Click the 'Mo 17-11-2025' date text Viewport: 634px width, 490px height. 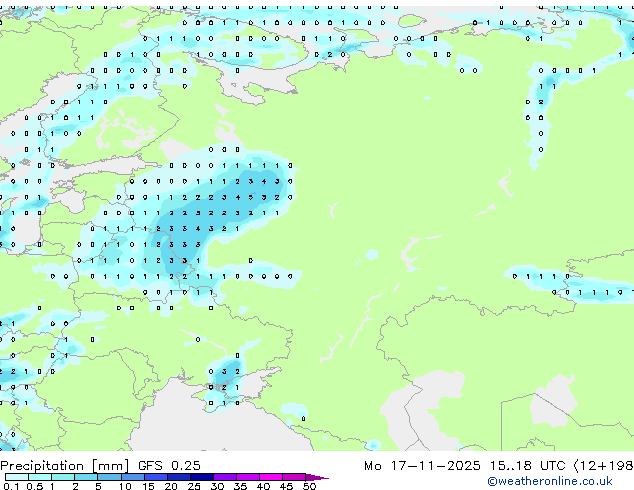tap(422, 466)
